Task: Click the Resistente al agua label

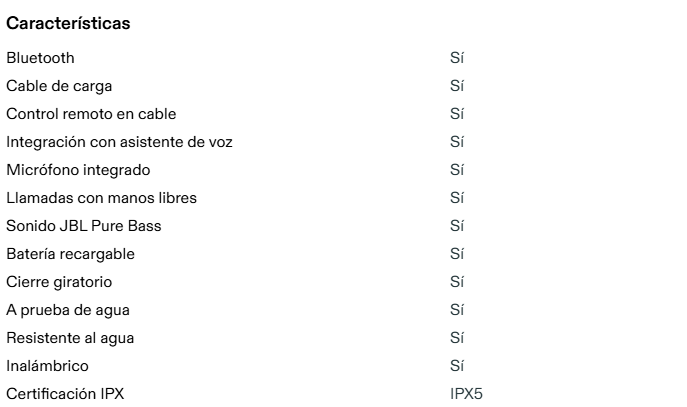Action: pos(70,338)
